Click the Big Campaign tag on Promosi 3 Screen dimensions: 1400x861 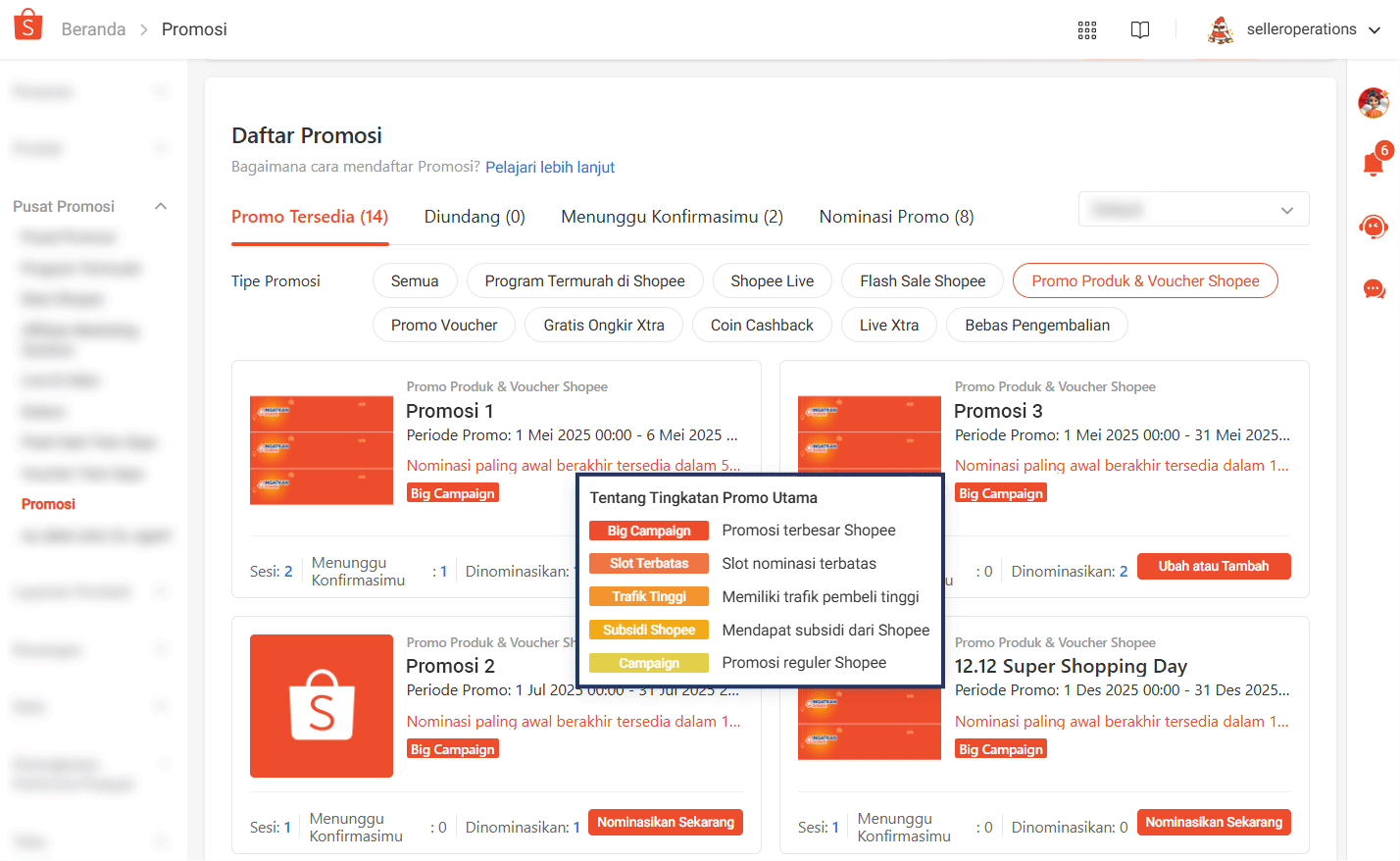tap(1001, 493)
